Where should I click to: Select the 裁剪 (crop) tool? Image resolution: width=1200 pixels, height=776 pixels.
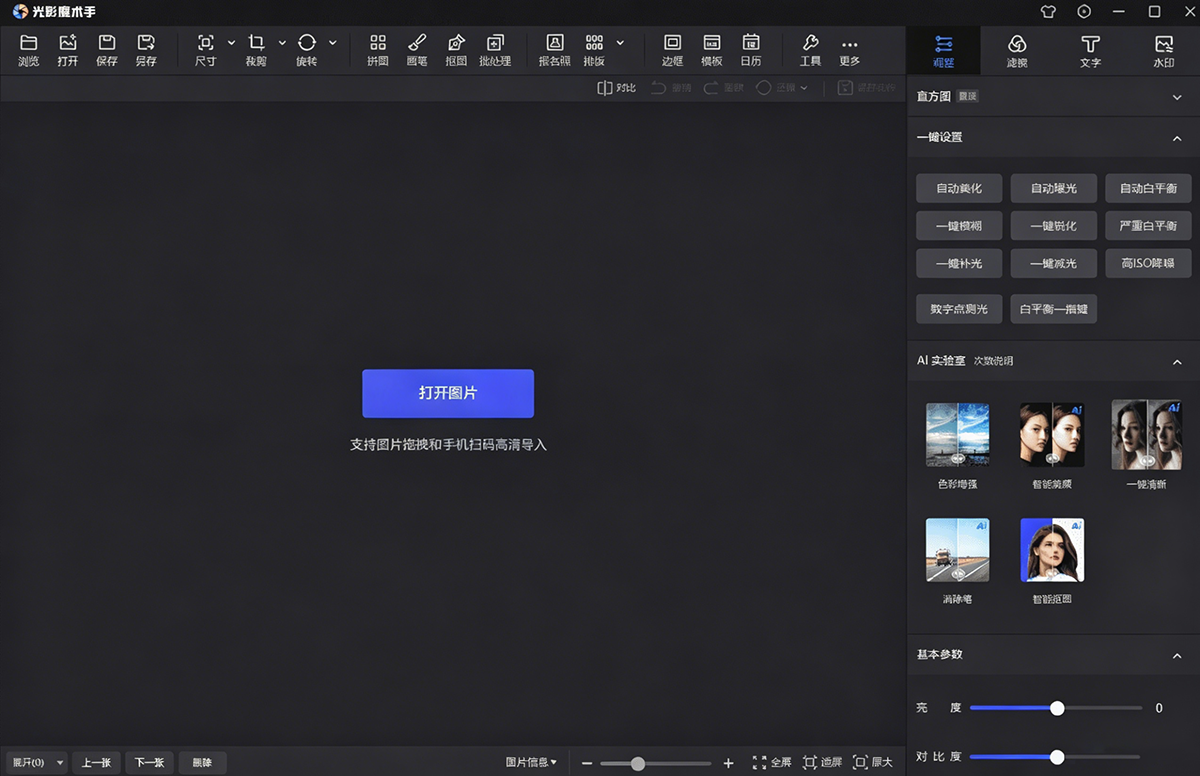(x=256, y=50)
